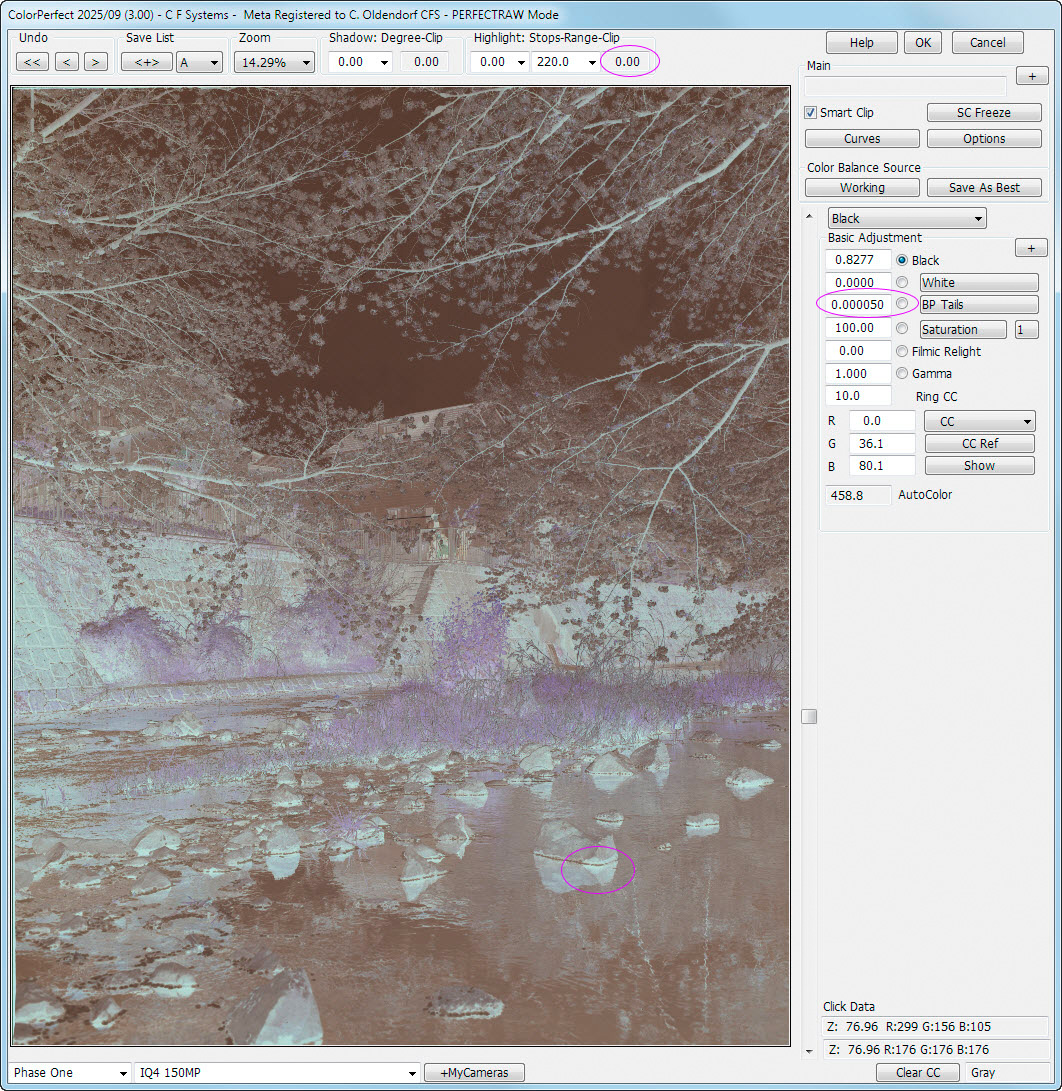Viewport: 1062px width, 1091px height.
Task: Toggle the Smart Clip checkbox
Action: [811, 113]
